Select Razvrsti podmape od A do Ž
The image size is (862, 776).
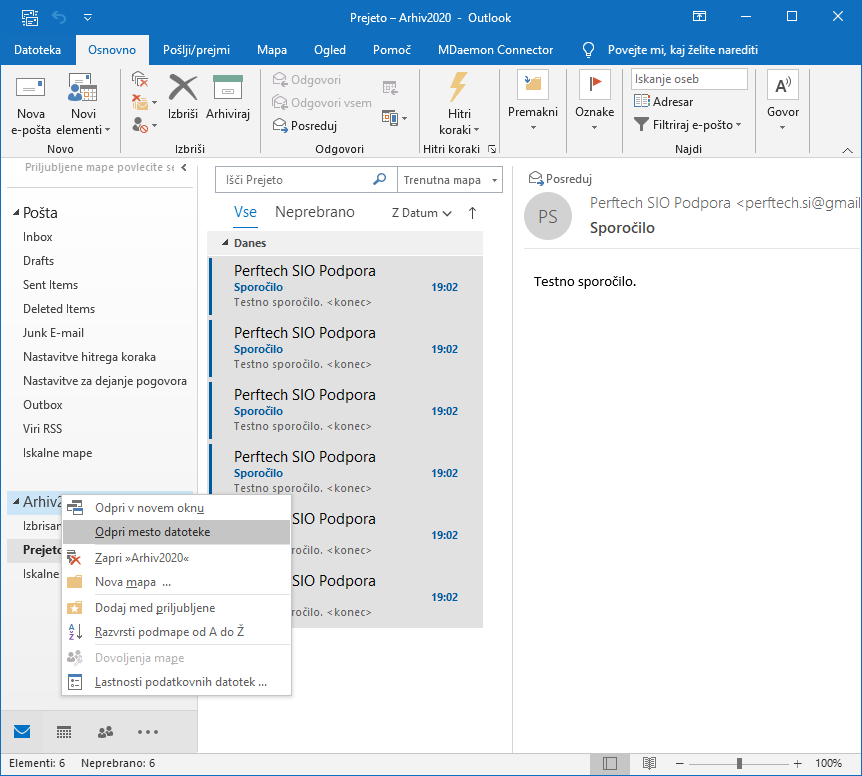[176, 632]
